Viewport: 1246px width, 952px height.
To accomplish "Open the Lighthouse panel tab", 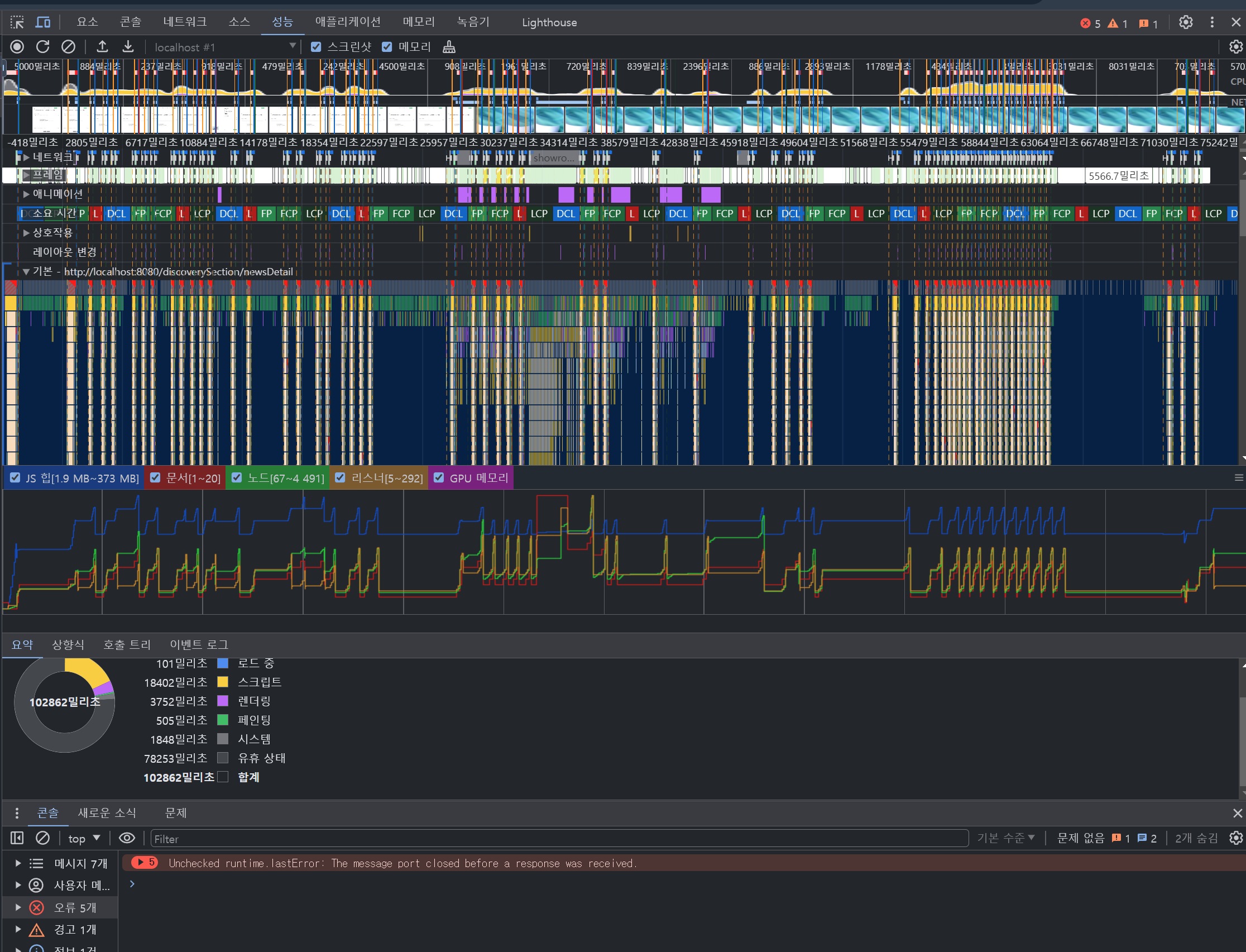I will 549,22.
